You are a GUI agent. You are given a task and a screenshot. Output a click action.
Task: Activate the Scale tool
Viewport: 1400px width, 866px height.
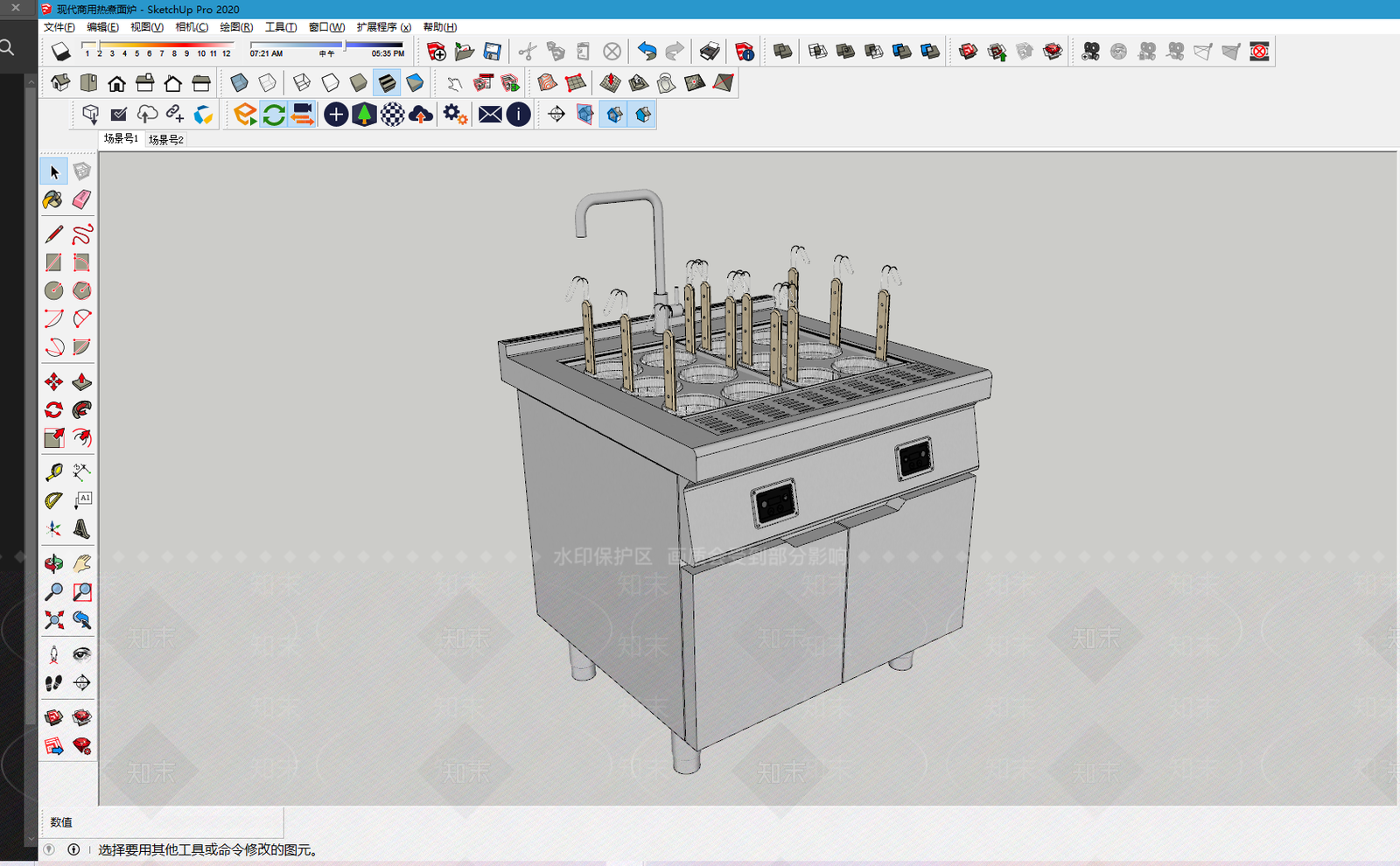53,437
